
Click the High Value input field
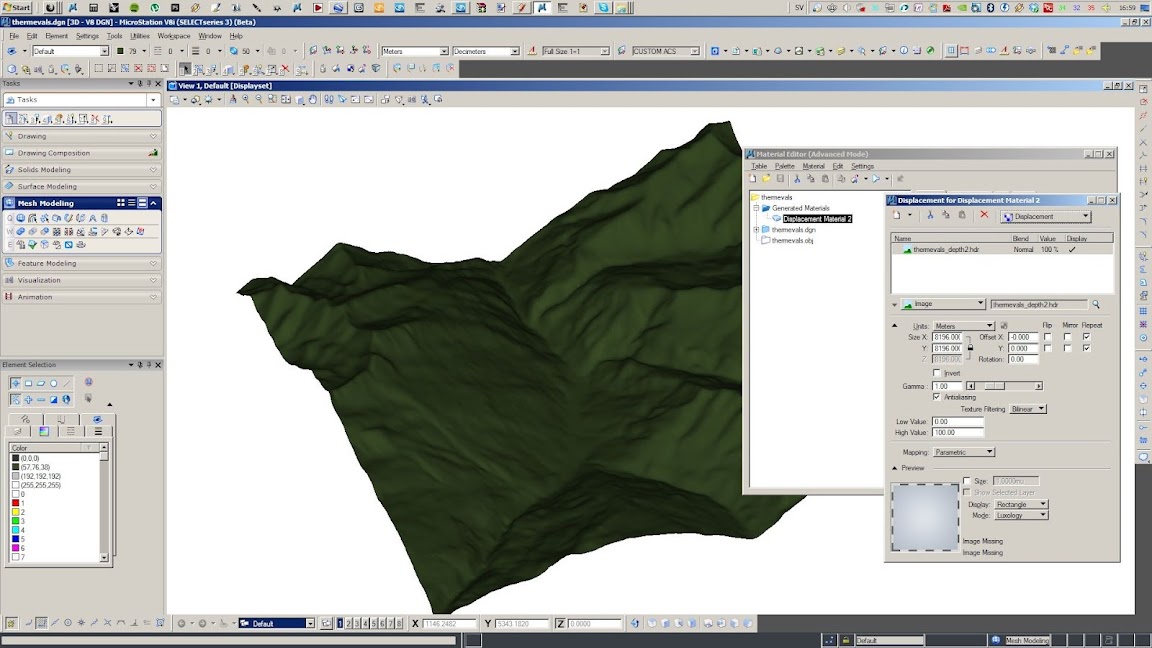(x=957, y=433)
